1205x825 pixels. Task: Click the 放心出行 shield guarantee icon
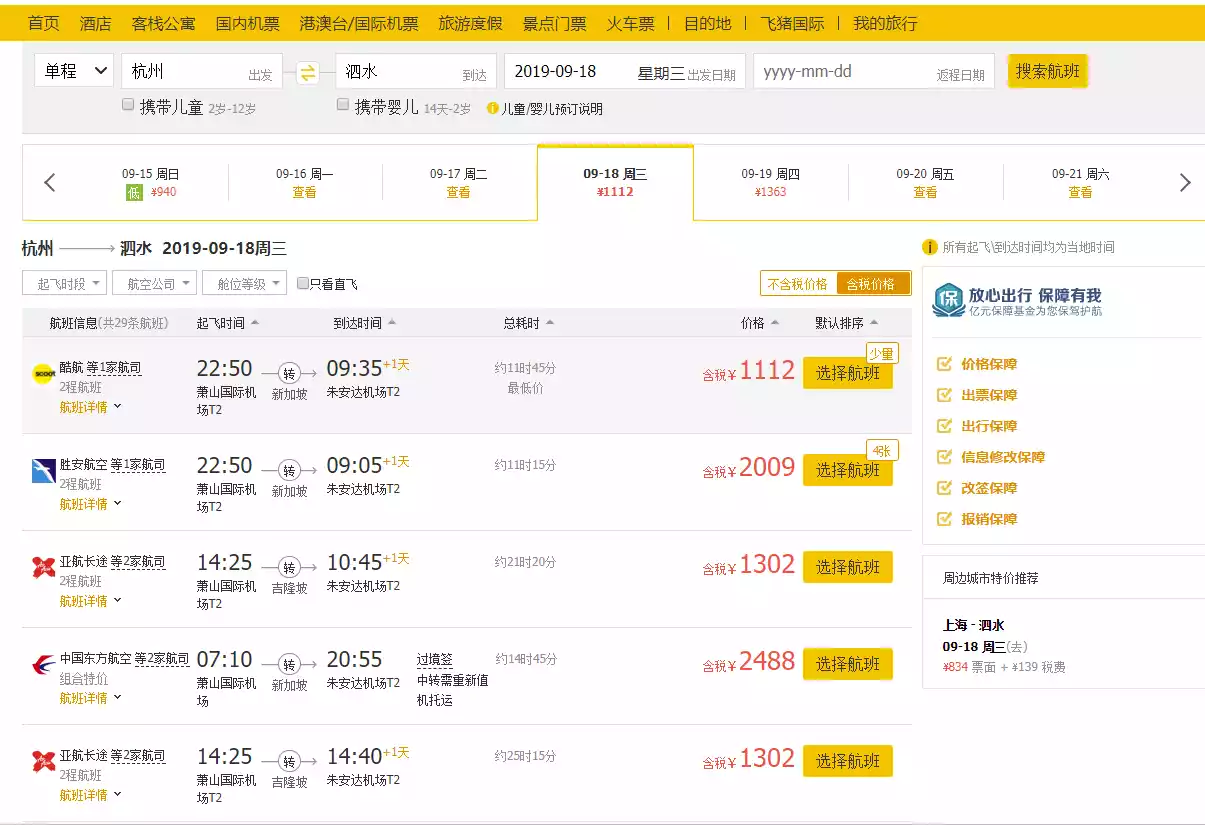[x=947, y=299]
